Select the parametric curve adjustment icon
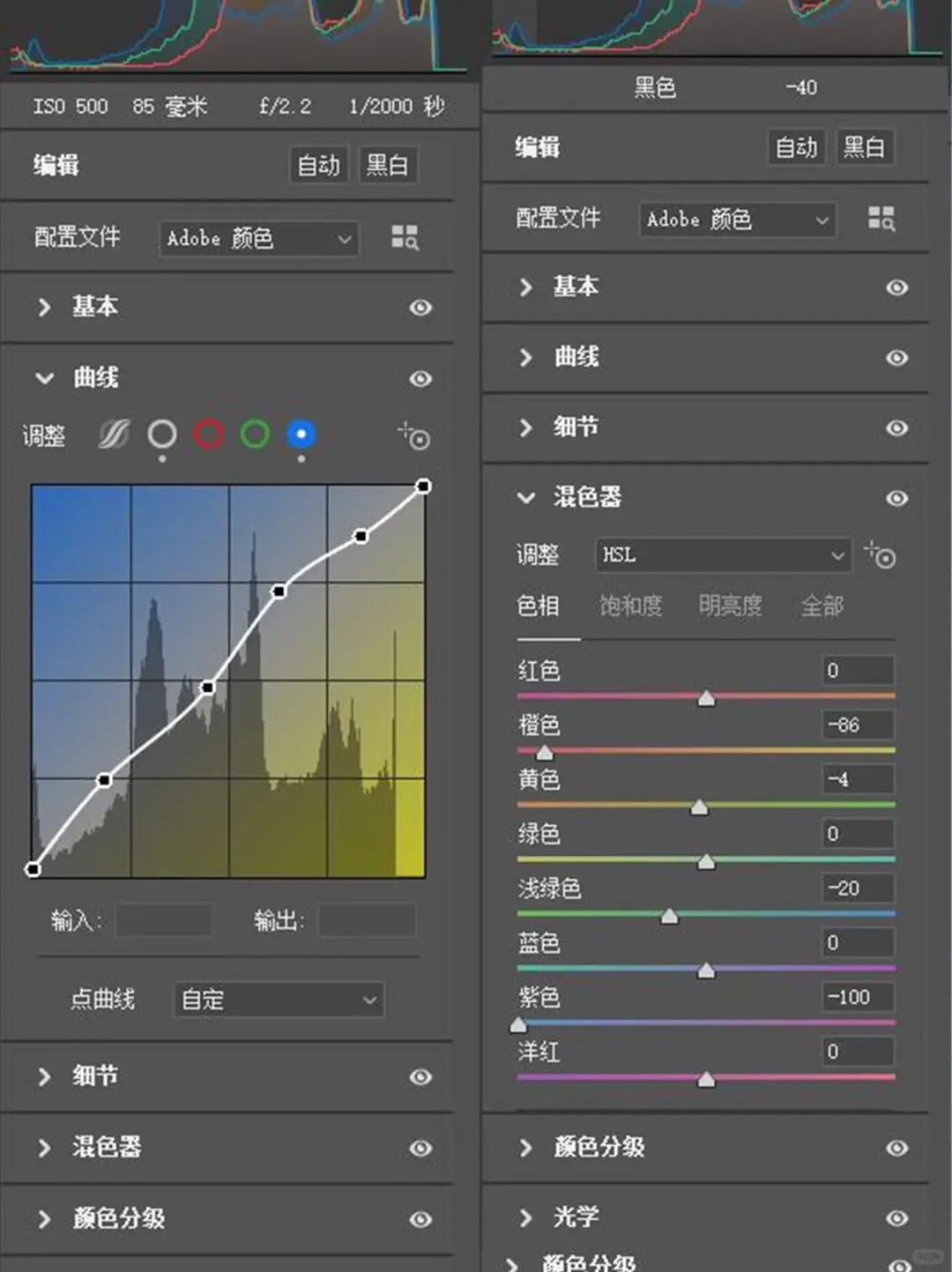This screenshot has height=1272, width=952. tap(111, 434)
